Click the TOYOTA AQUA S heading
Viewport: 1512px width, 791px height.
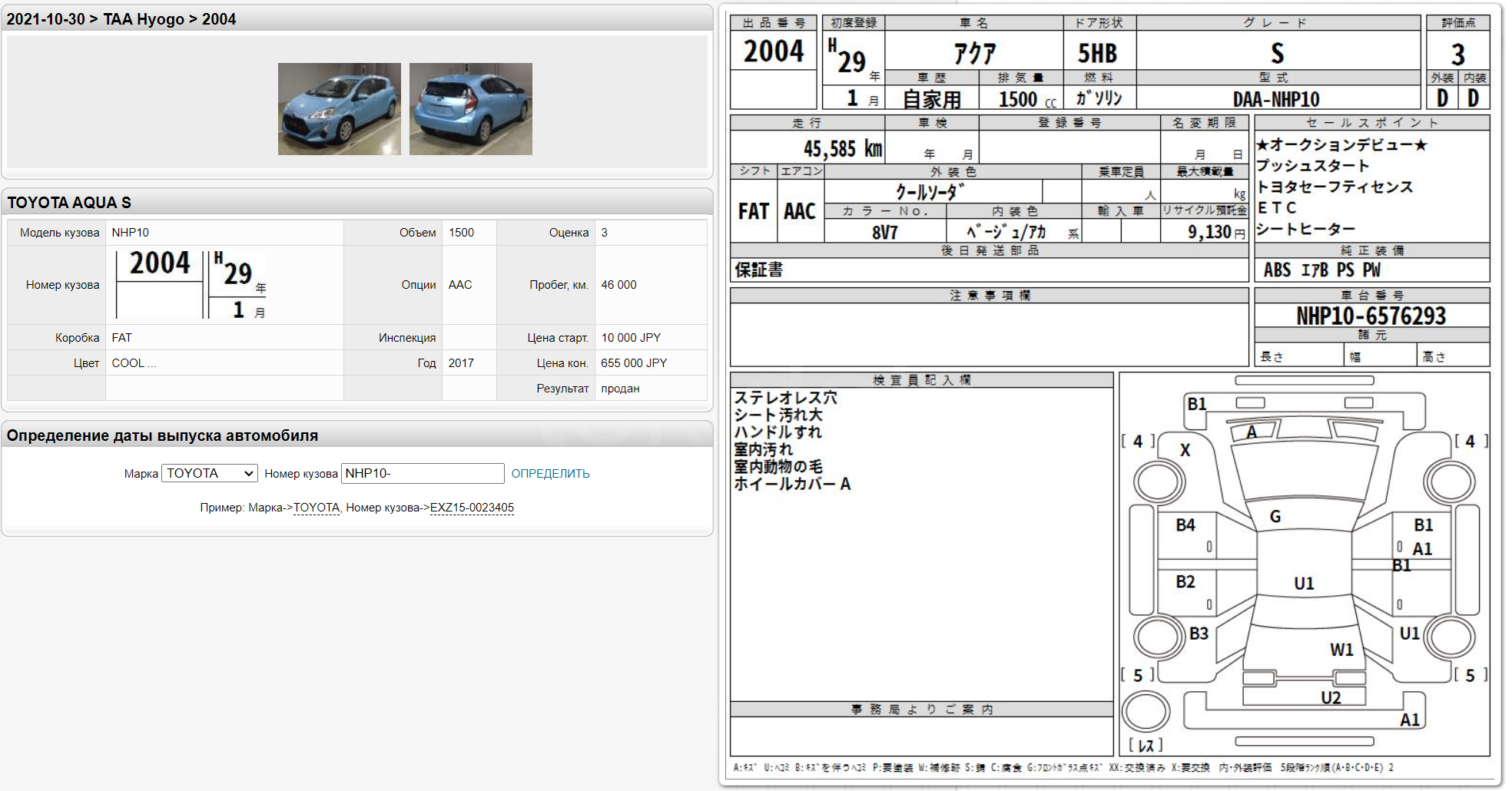[69, 203]
